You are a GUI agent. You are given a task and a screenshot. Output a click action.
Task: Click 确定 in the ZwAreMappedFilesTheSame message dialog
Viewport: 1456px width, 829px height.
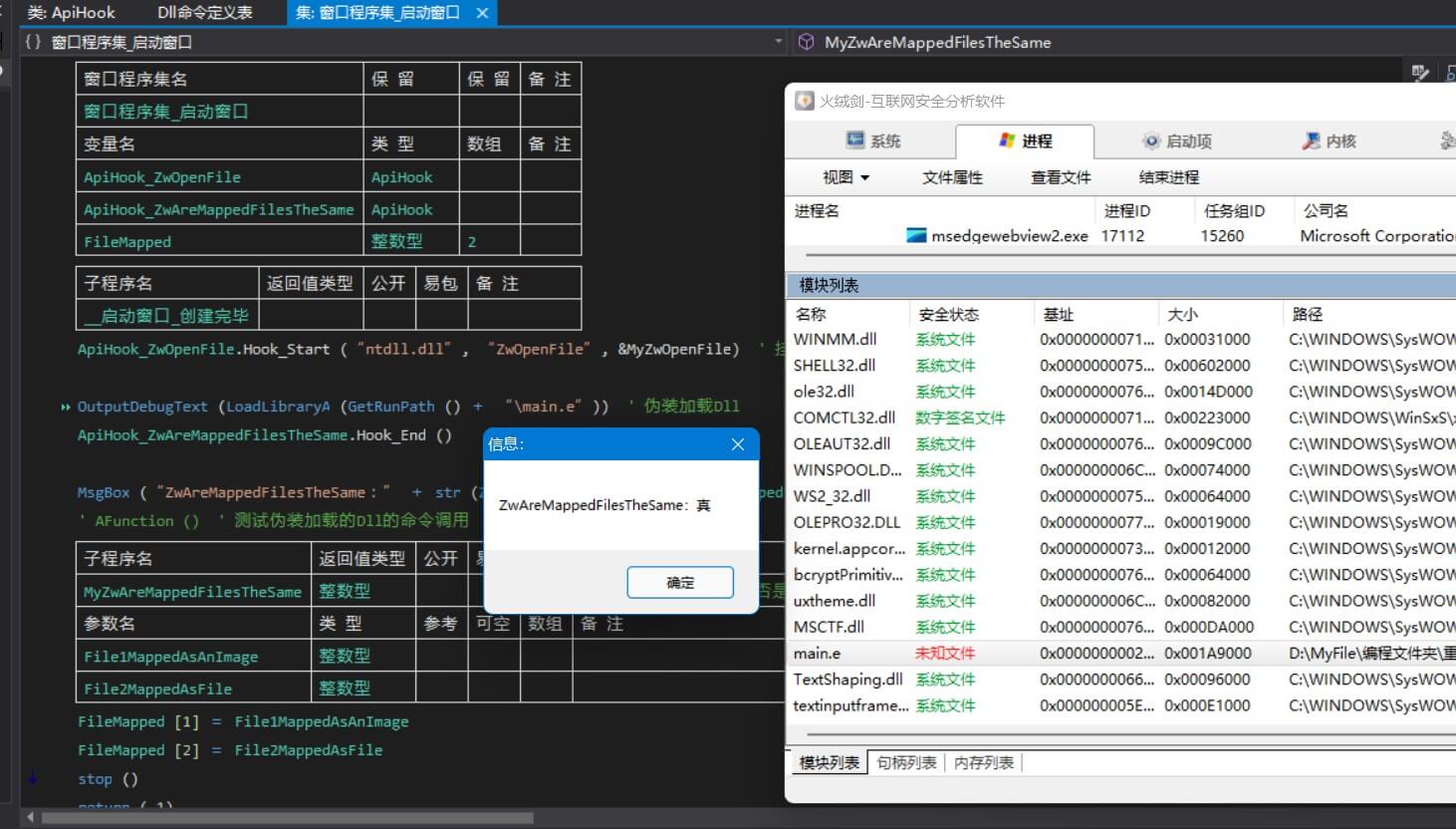point(680,582)
